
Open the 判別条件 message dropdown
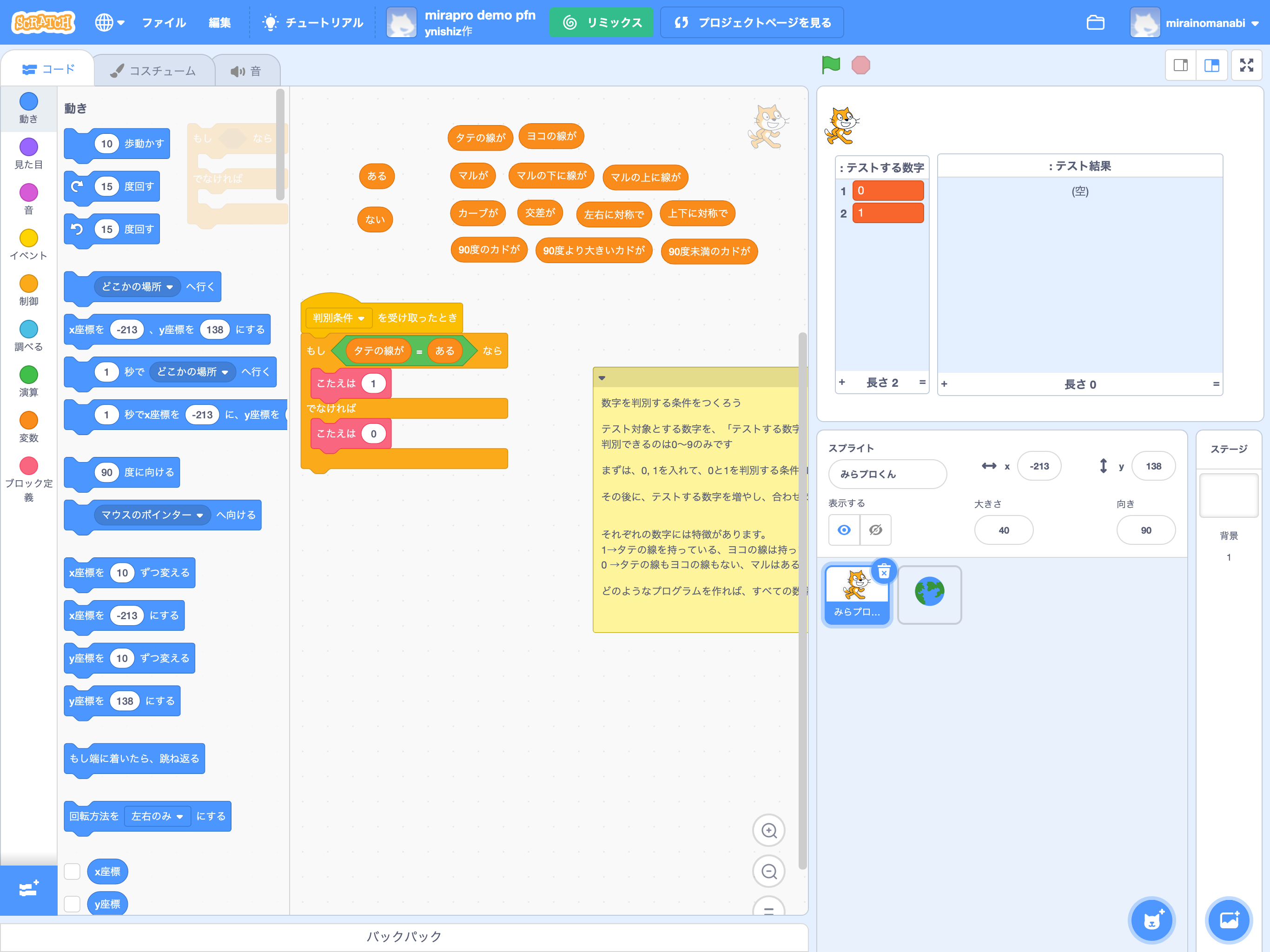[361, 319]
